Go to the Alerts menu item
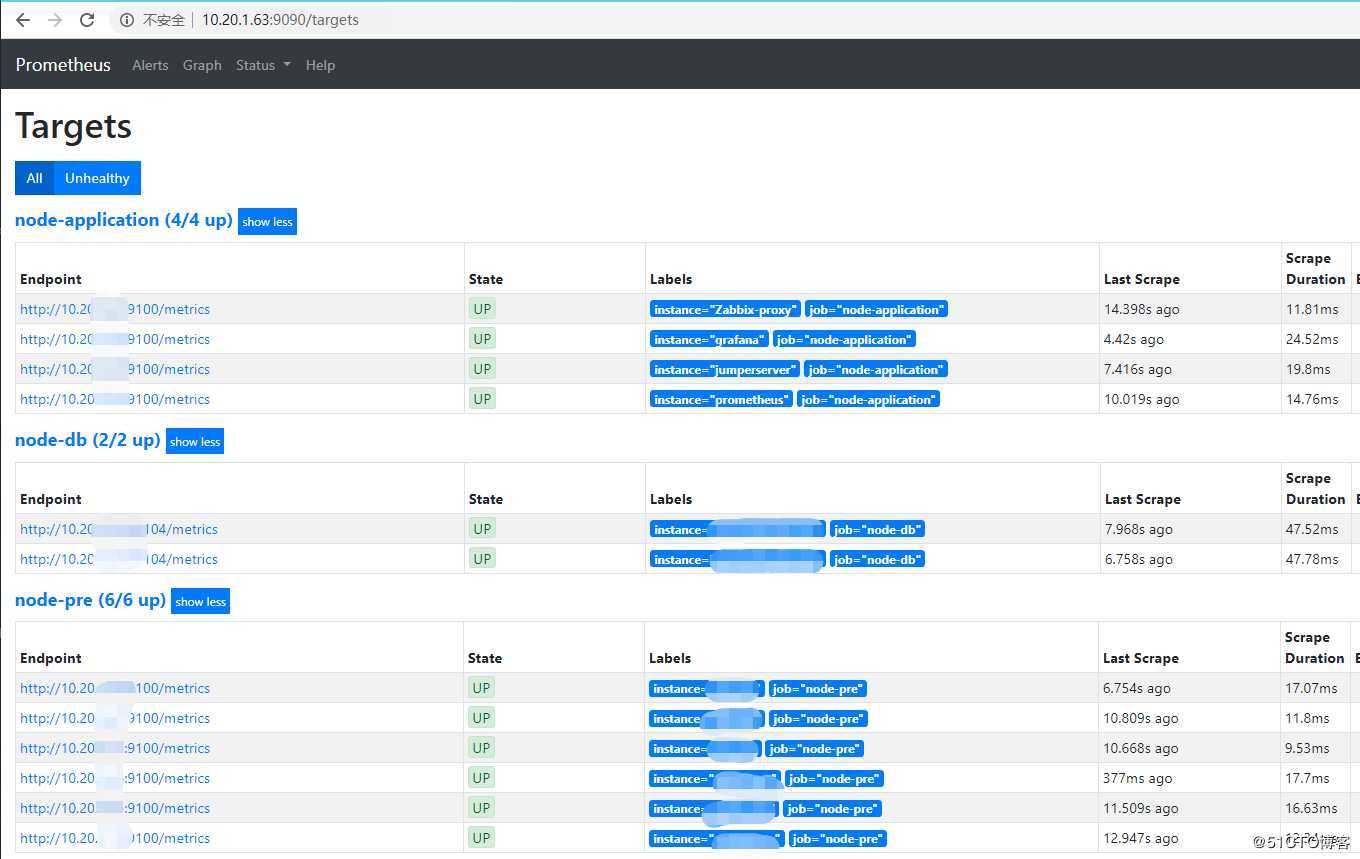Image resolution: width=1360 pixels, height=859 pixels. coord(150,65)
